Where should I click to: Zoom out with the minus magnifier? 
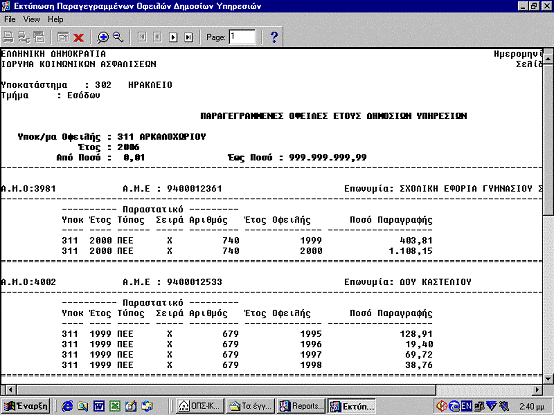(x=118, y=37)
